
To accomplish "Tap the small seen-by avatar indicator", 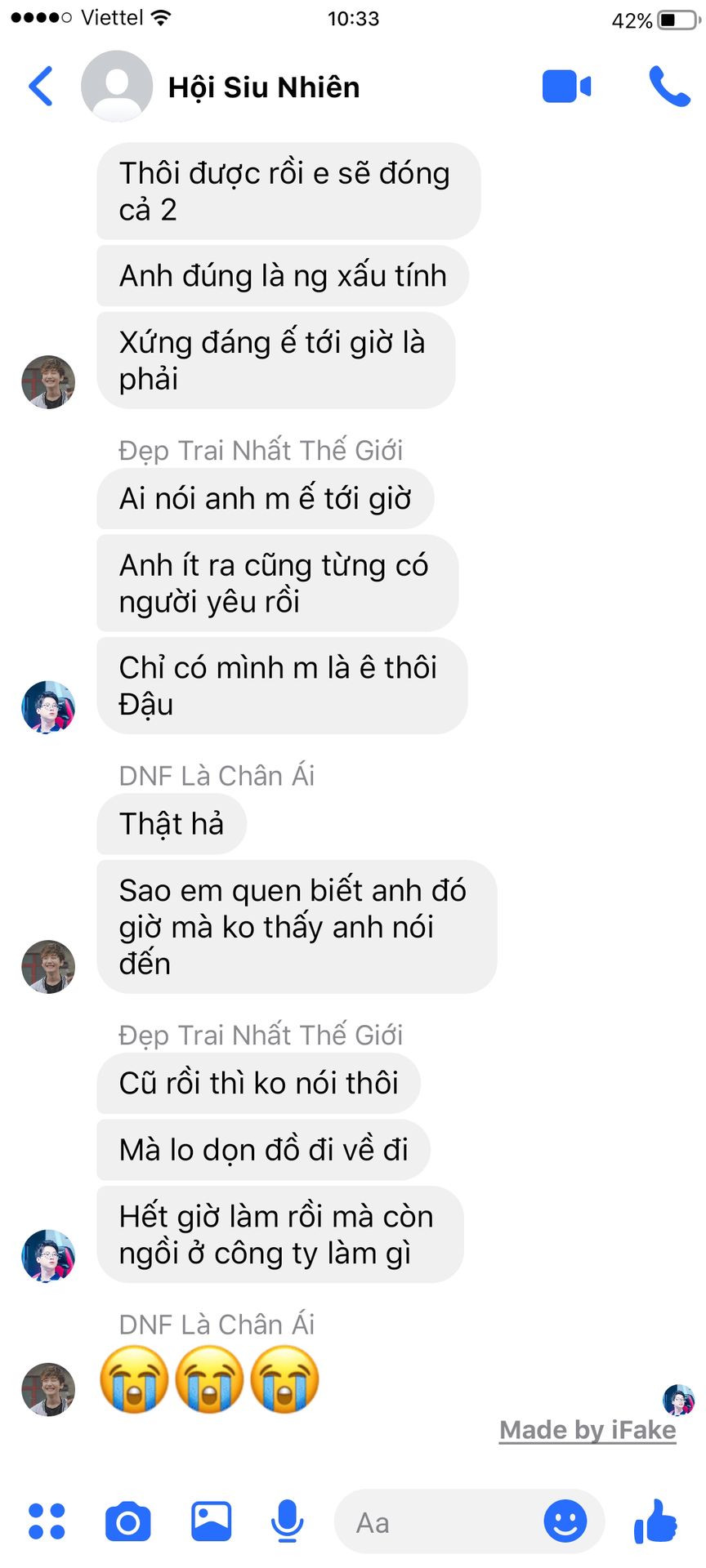I will tap(679, 1400).
